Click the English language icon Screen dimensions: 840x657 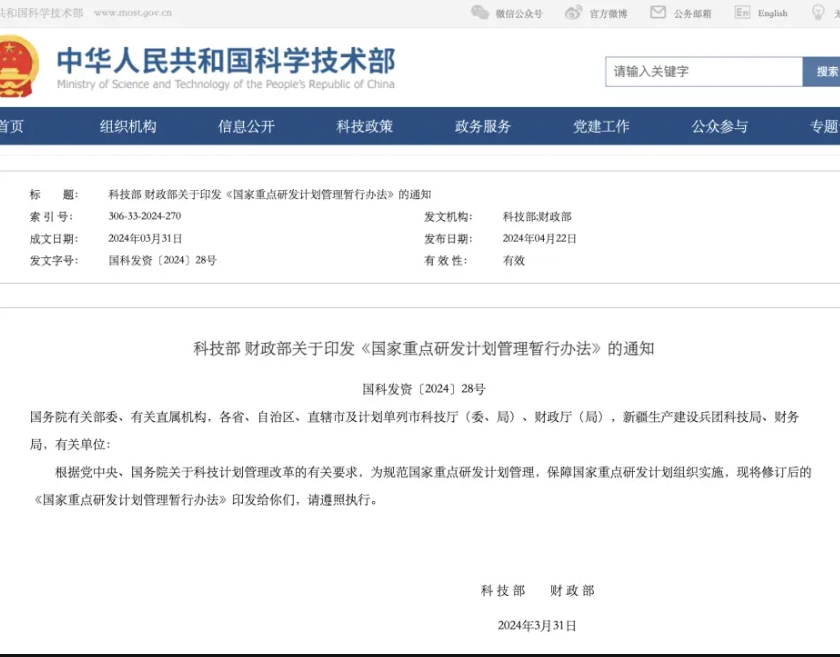[742, 13]
